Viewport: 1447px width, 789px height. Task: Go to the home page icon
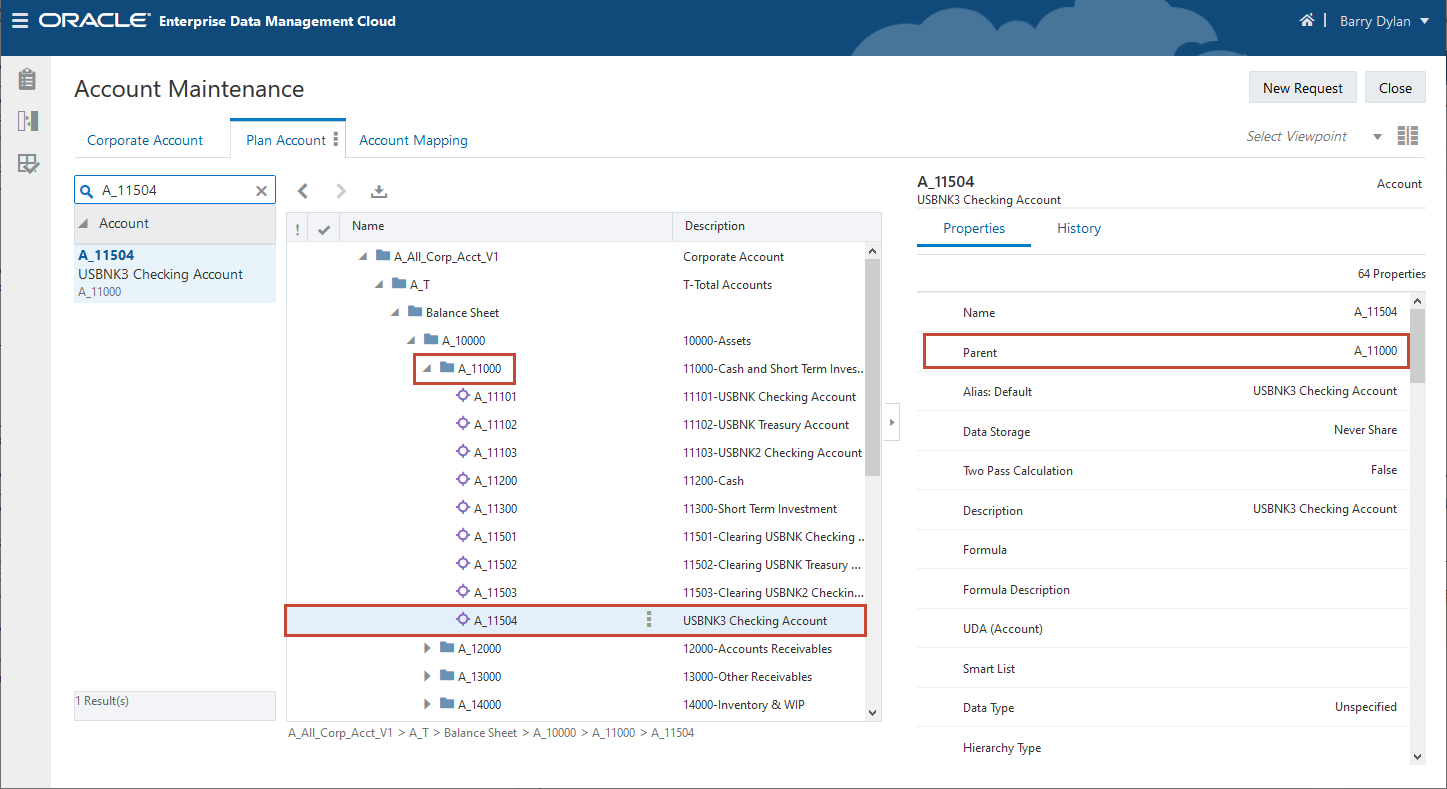point(1306,20)
